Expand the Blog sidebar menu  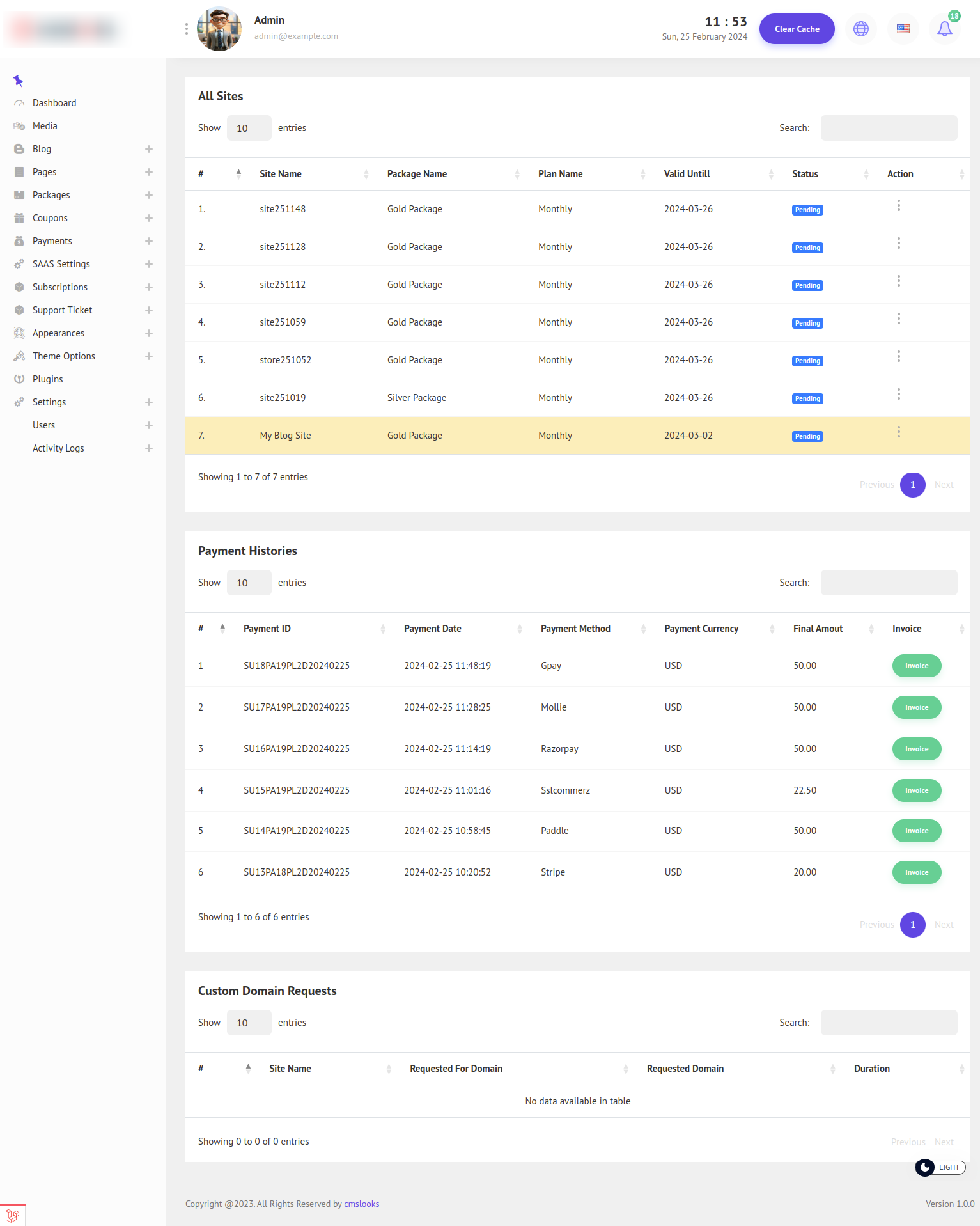point(148,149)
